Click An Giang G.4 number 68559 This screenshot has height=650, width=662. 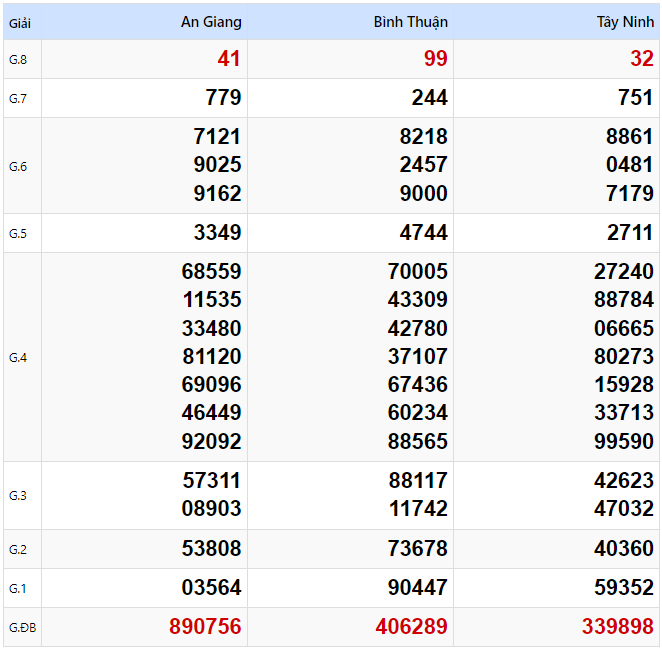[x=211, y=271]
